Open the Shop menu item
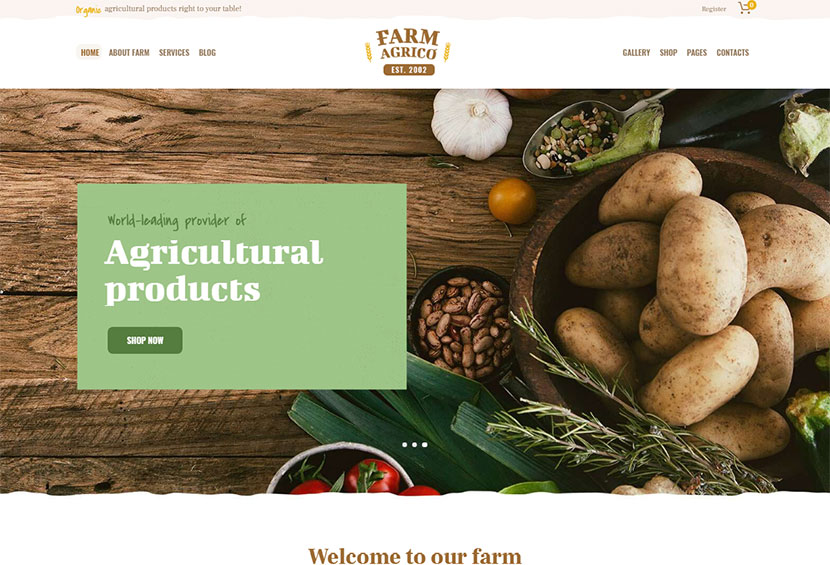The height and width of the screenshot is (565, 830). [669, 52]
